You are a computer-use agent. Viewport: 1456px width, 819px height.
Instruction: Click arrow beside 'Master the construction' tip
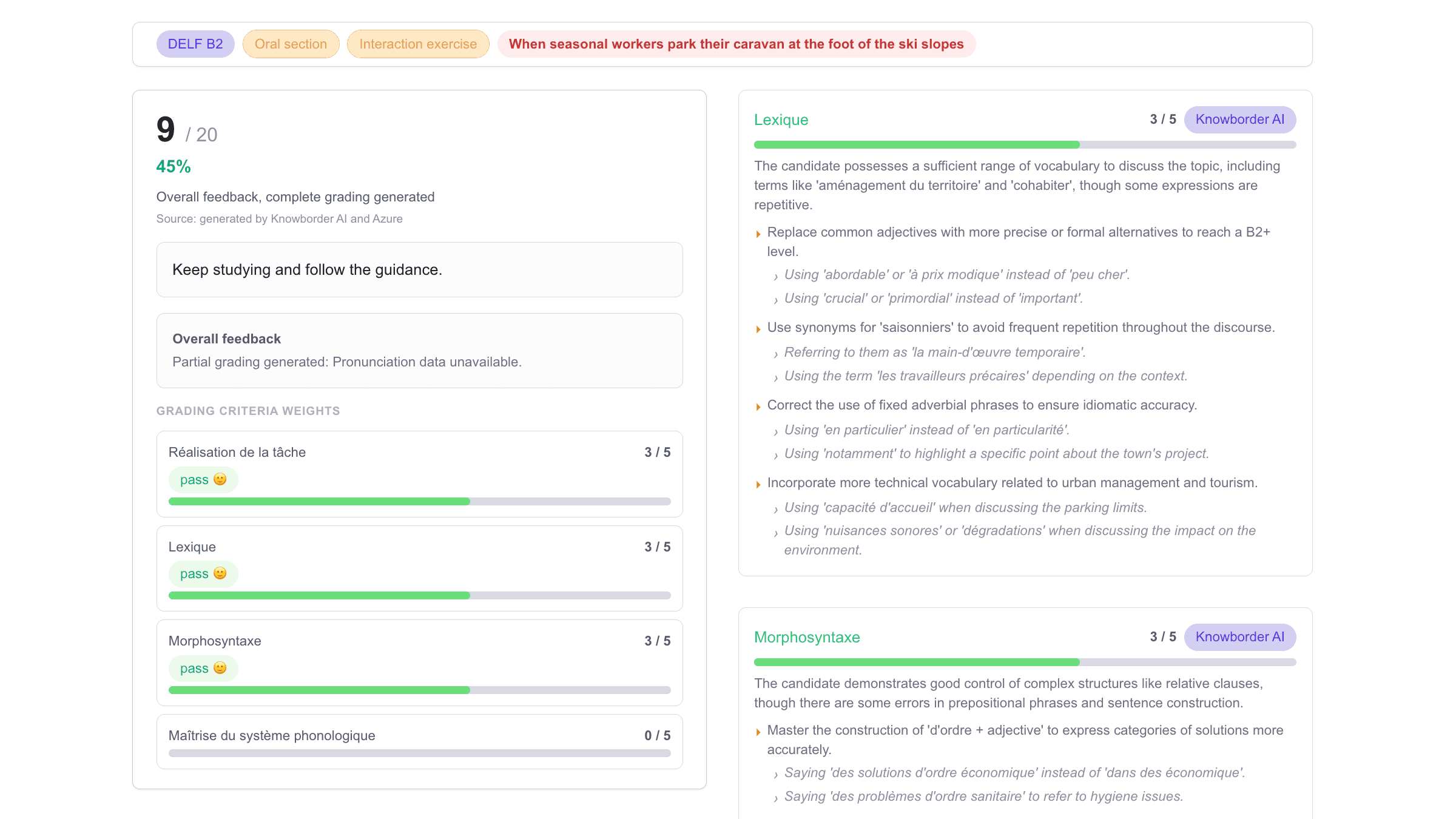[x=758, y=732]
